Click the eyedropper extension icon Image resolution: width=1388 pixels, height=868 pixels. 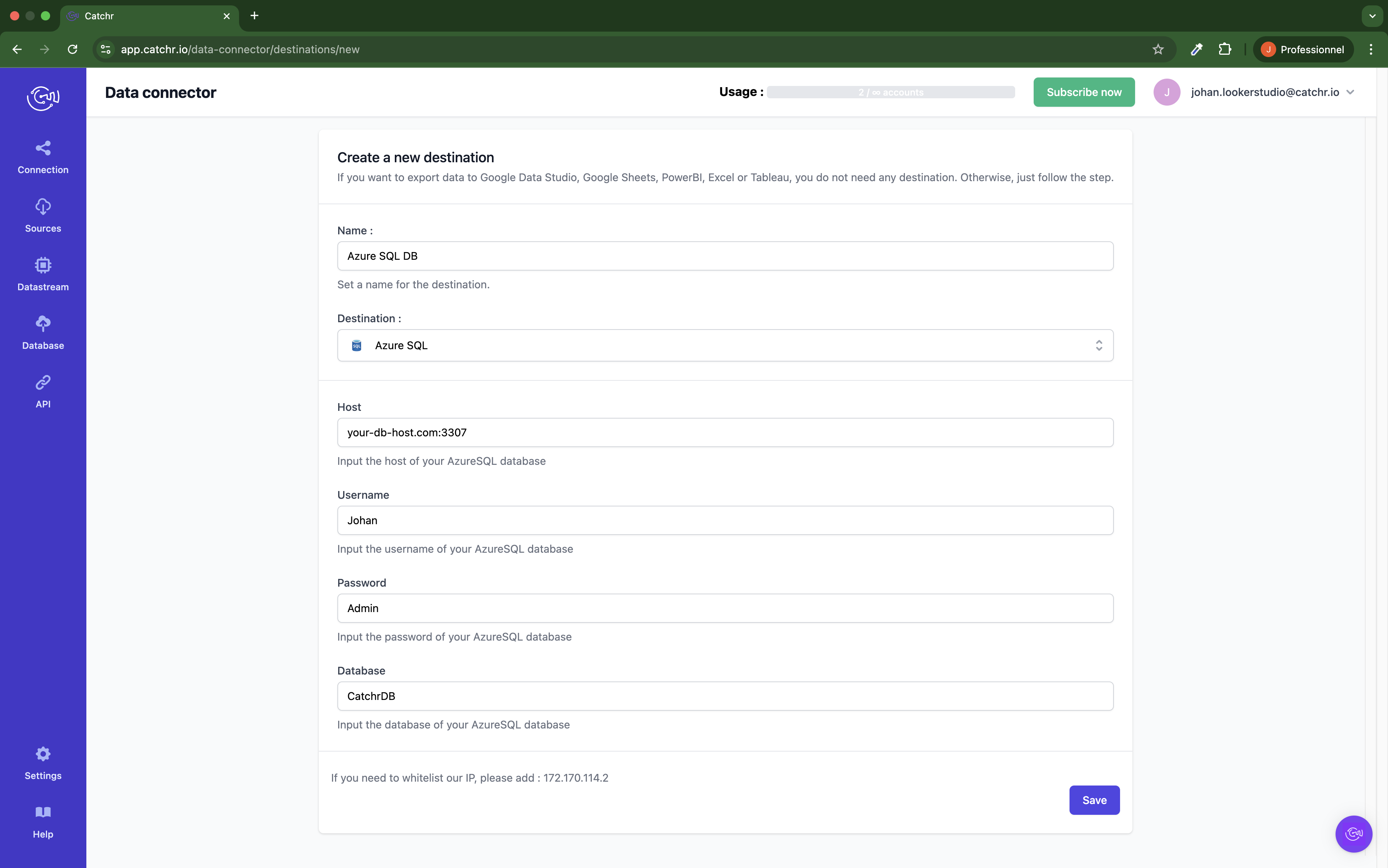pos(1196,49)
